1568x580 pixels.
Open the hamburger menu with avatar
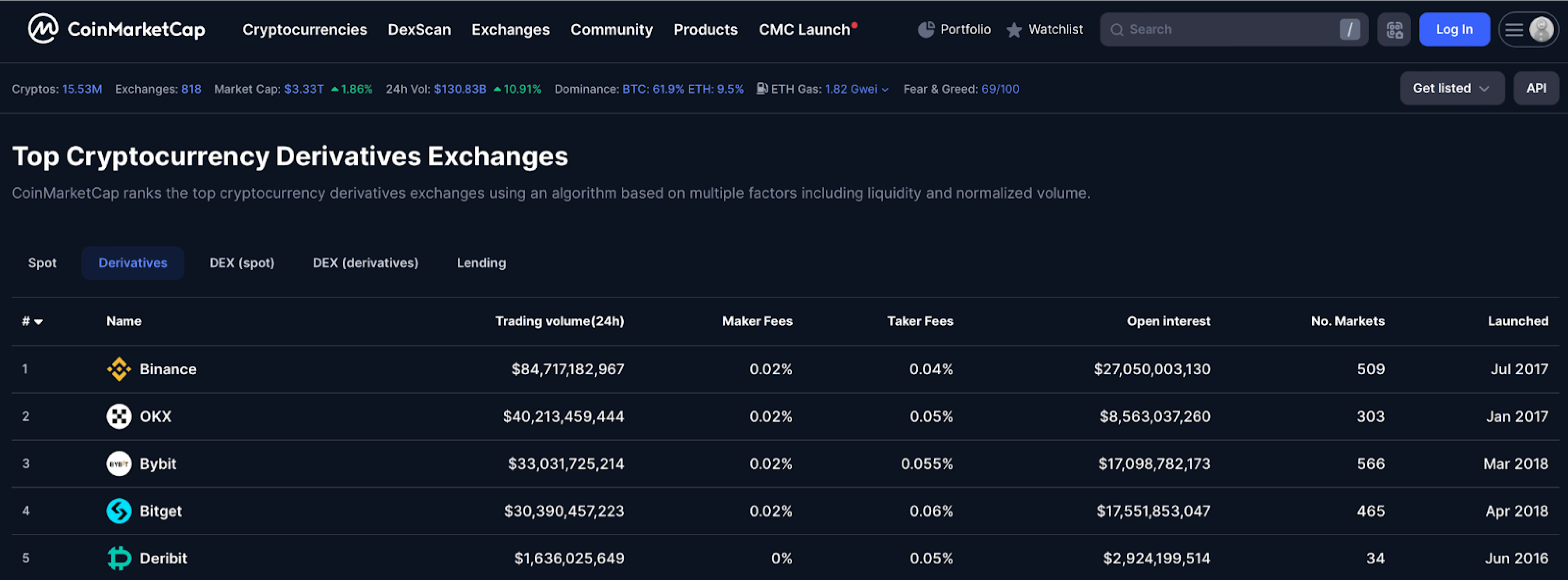click(1528, 29)
